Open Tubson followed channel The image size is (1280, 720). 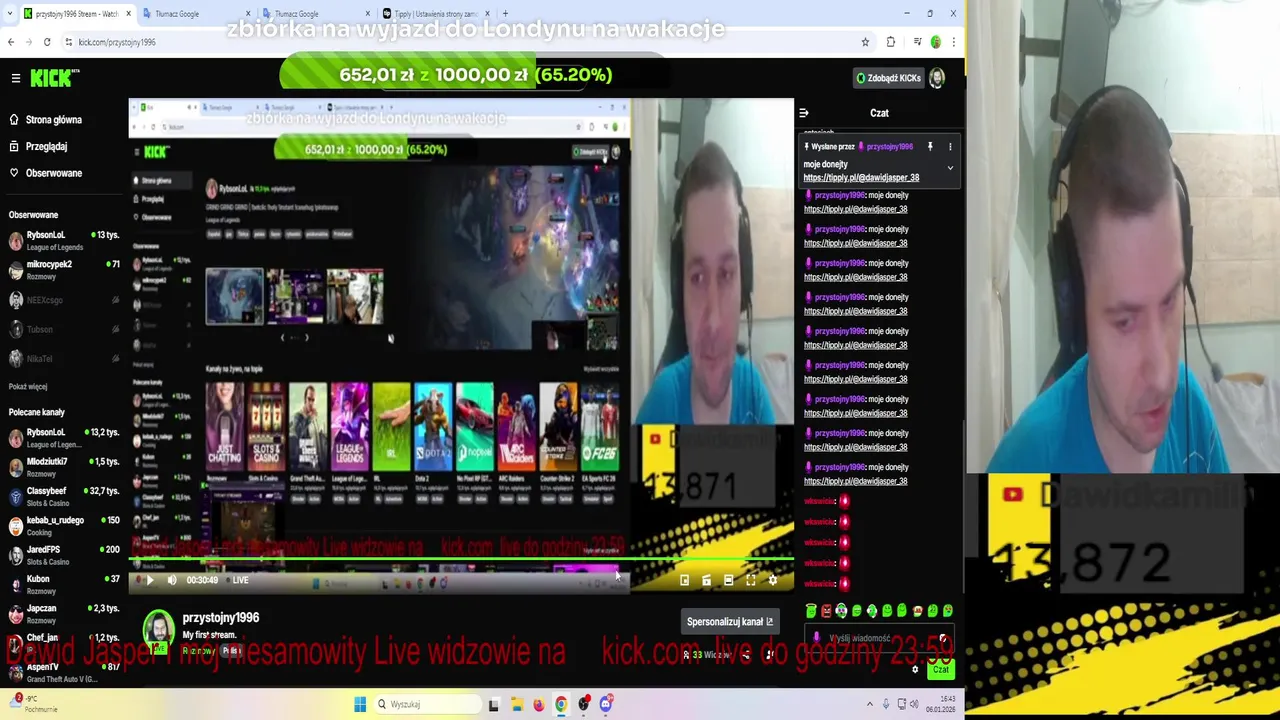(62, 329)
